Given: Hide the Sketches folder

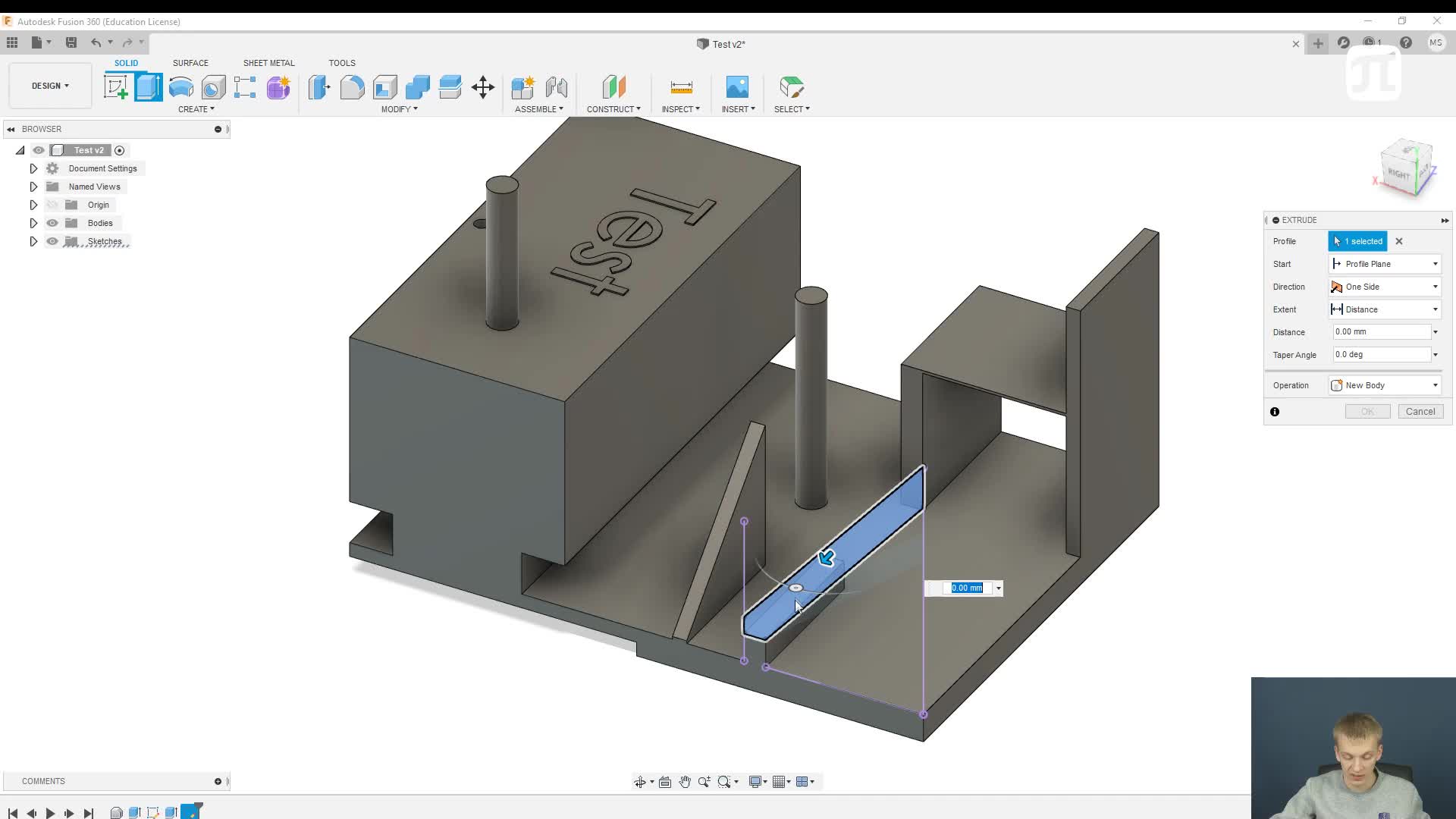Looking at the screenshot, I should (52, 241).
